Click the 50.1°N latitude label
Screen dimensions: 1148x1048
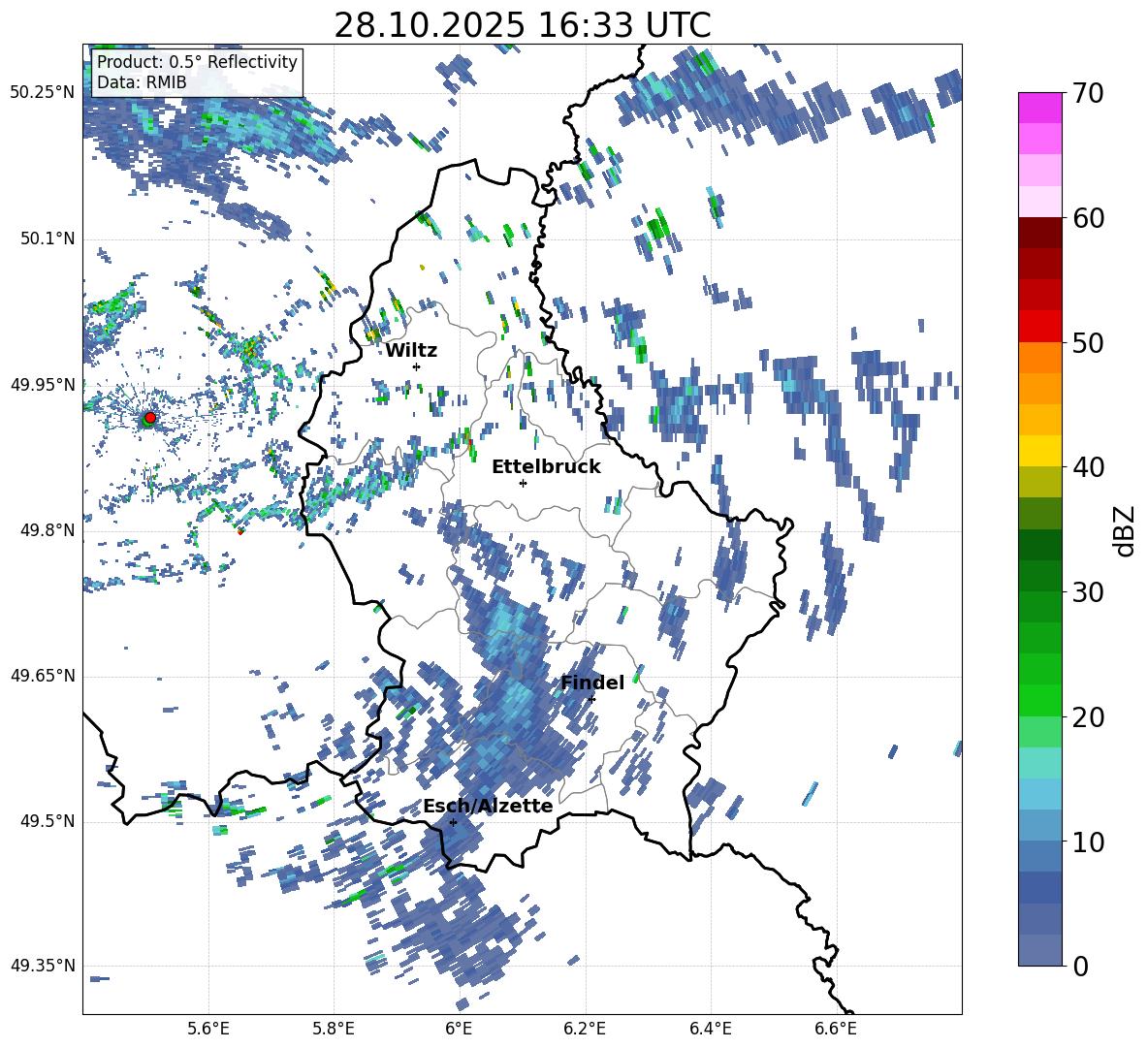(x=48, y=239)
